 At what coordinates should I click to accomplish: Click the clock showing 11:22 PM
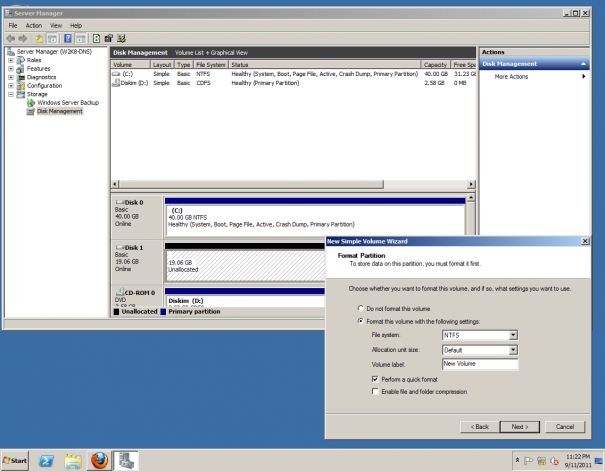578,457
